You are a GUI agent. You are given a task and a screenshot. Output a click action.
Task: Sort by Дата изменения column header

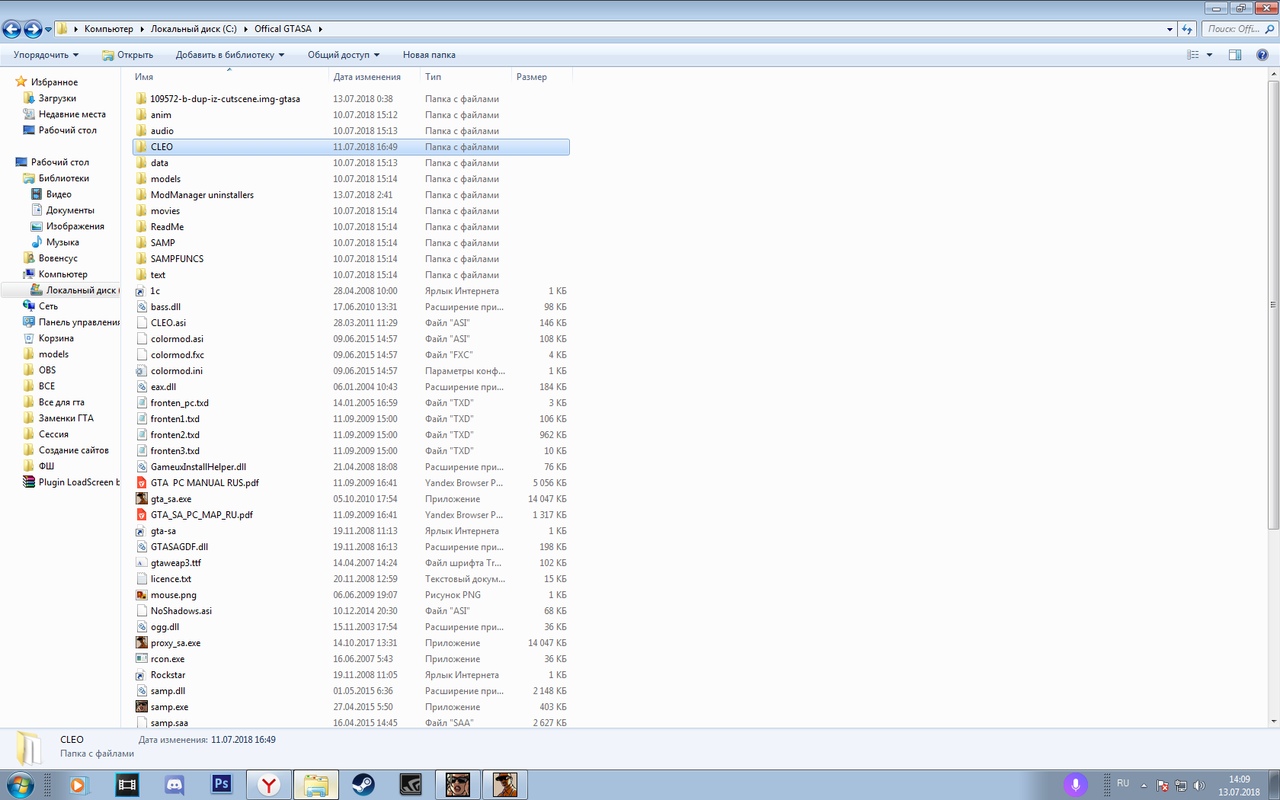click(x=375, y=77)
